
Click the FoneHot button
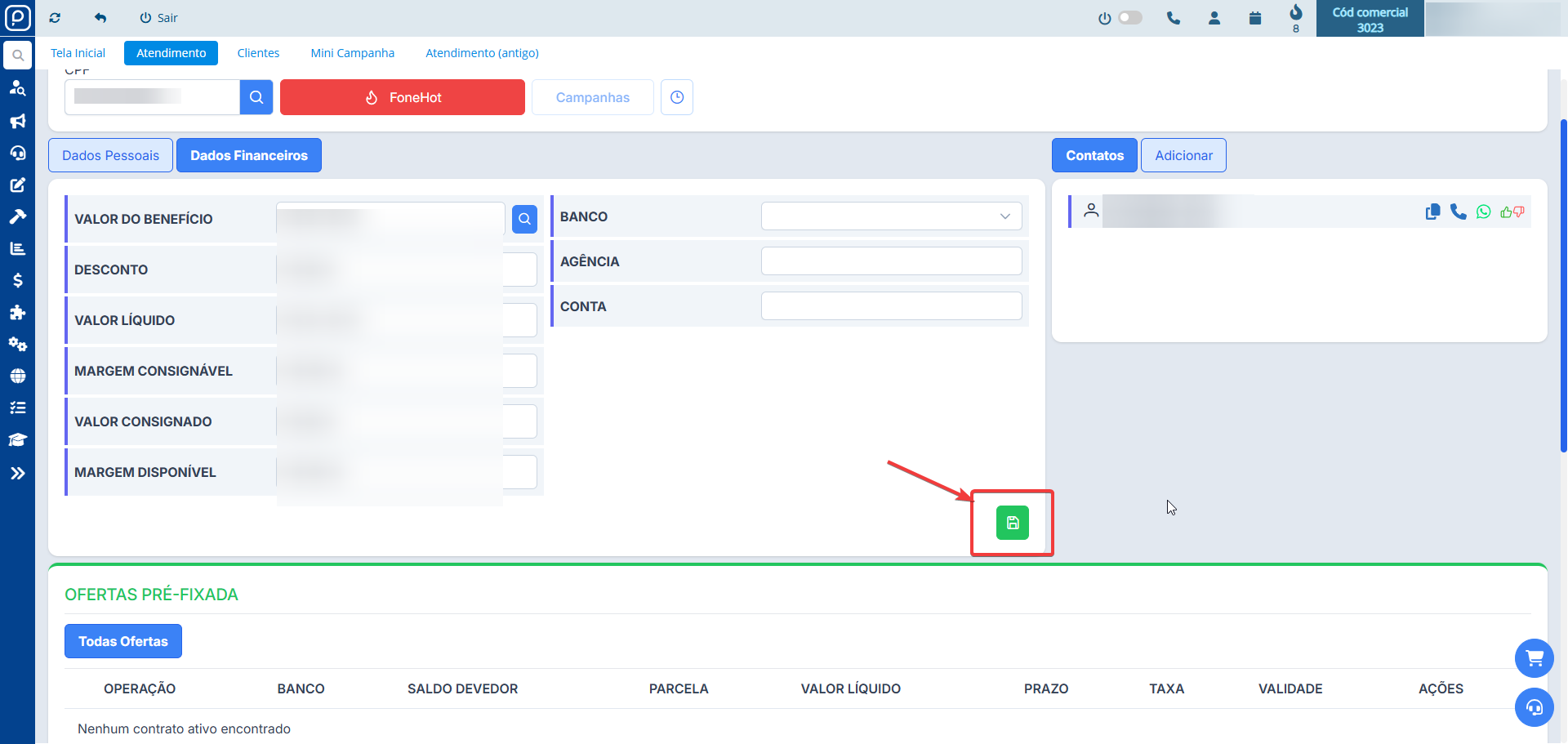coord(402,97)
